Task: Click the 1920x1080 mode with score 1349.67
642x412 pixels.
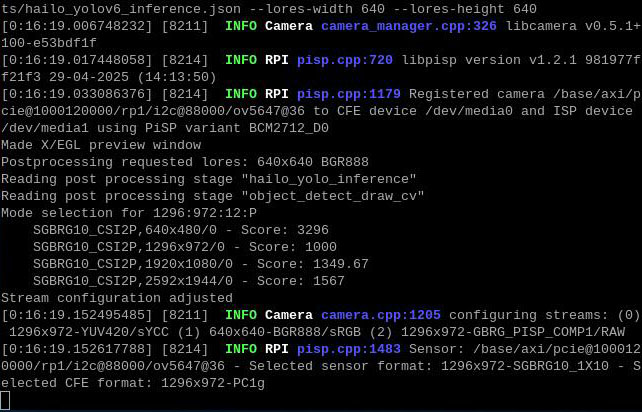Action: pos(200,264)
